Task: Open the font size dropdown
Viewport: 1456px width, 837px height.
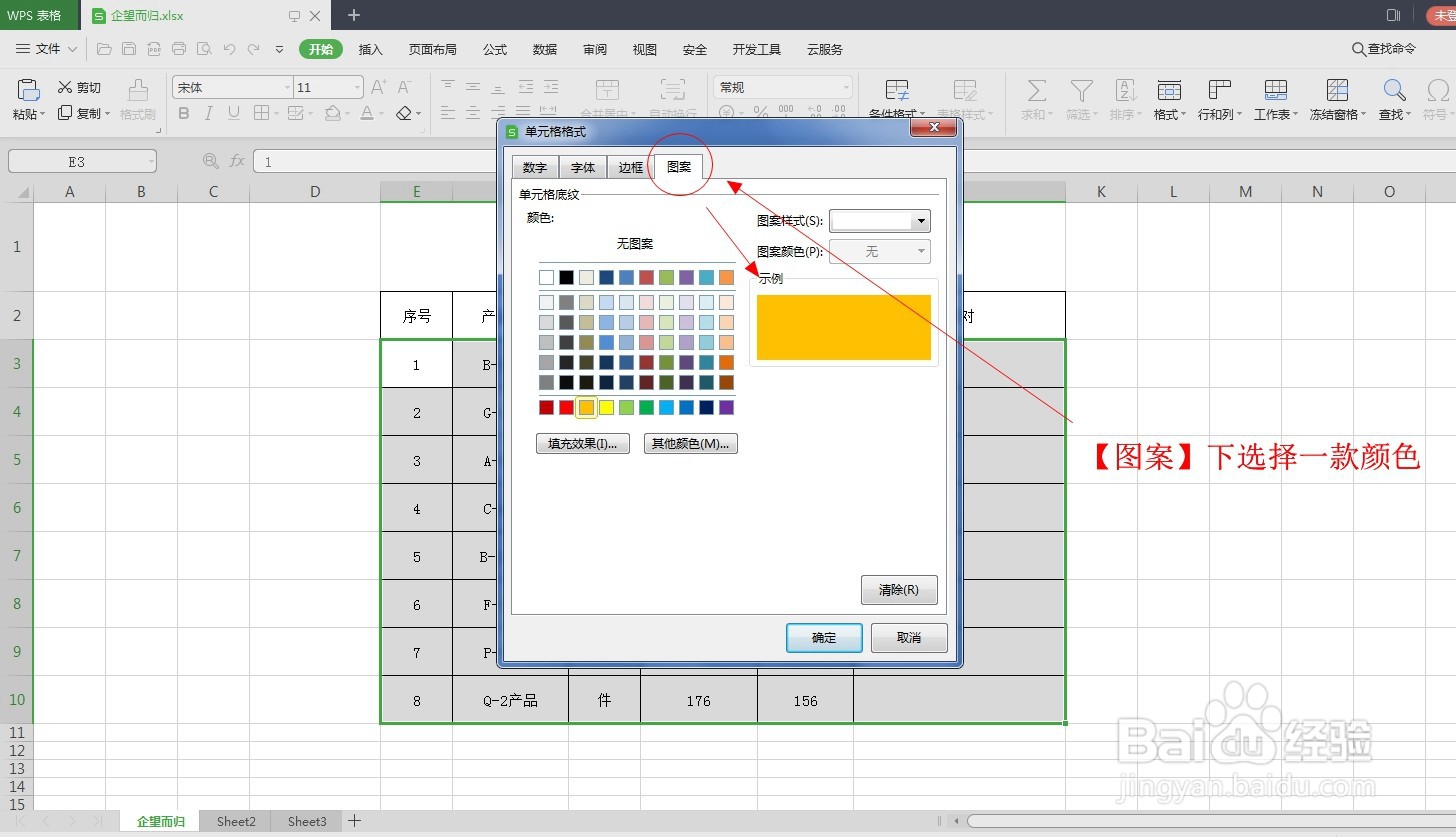Action: pos(357,88)
